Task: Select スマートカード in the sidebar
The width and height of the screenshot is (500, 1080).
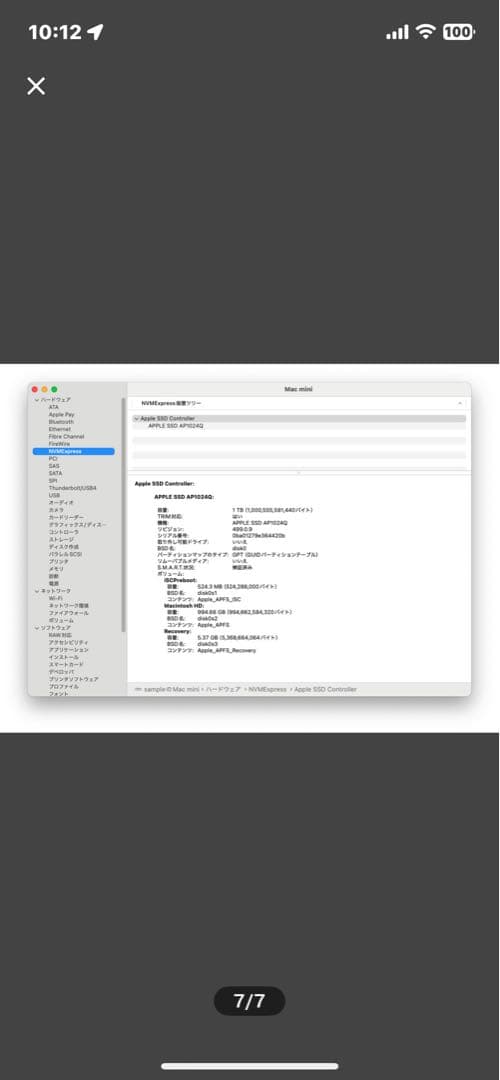Action: pos(65,665)
